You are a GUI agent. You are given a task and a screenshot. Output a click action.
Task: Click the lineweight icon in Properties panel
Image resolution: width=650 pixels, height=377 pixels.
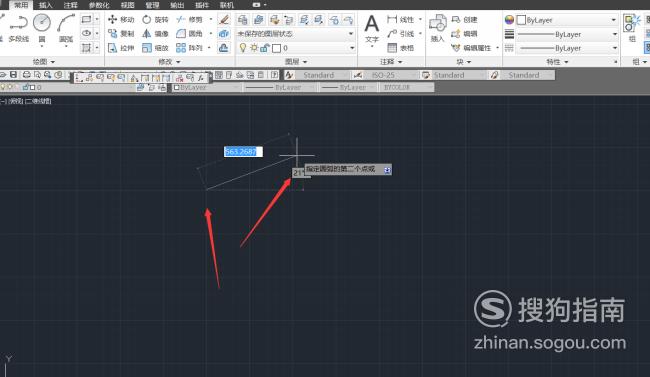click(509, 34)
